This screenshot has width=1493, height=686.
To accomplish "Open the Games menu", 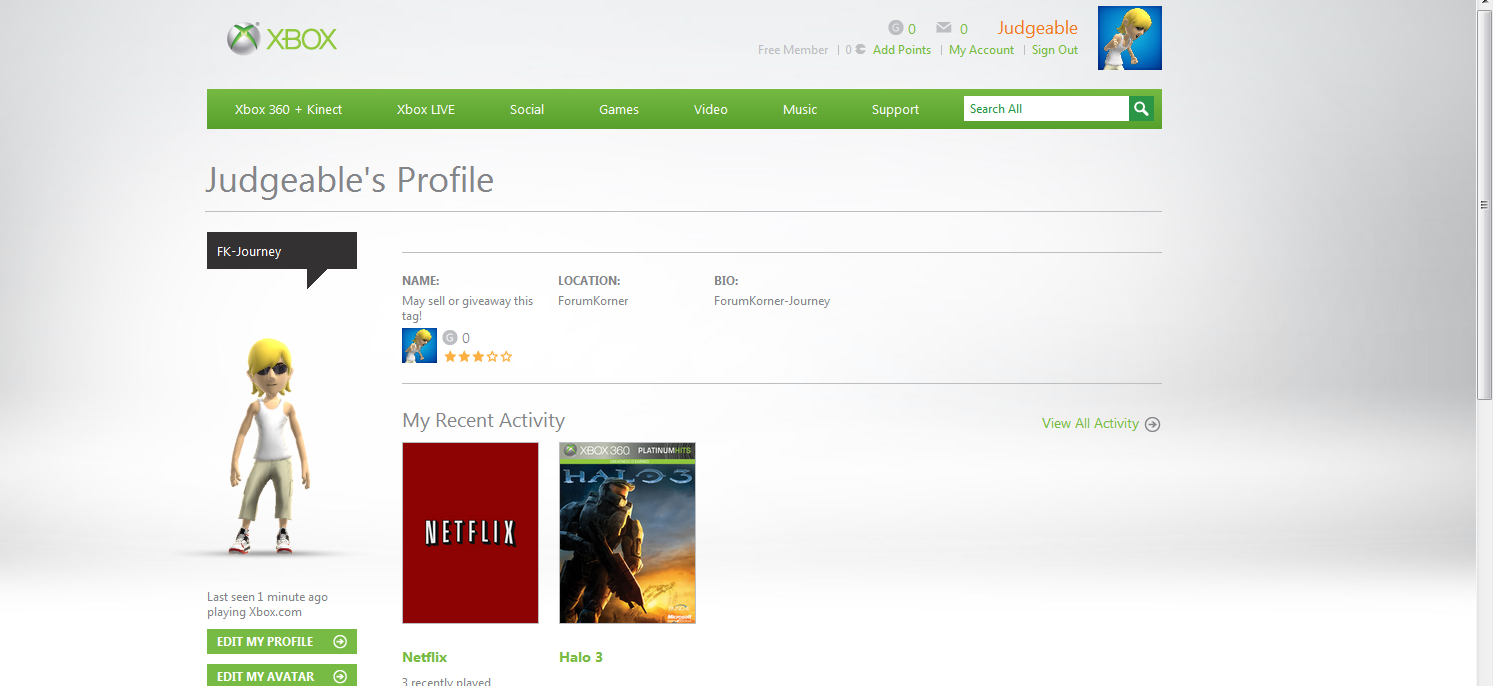I will [619, 109].
